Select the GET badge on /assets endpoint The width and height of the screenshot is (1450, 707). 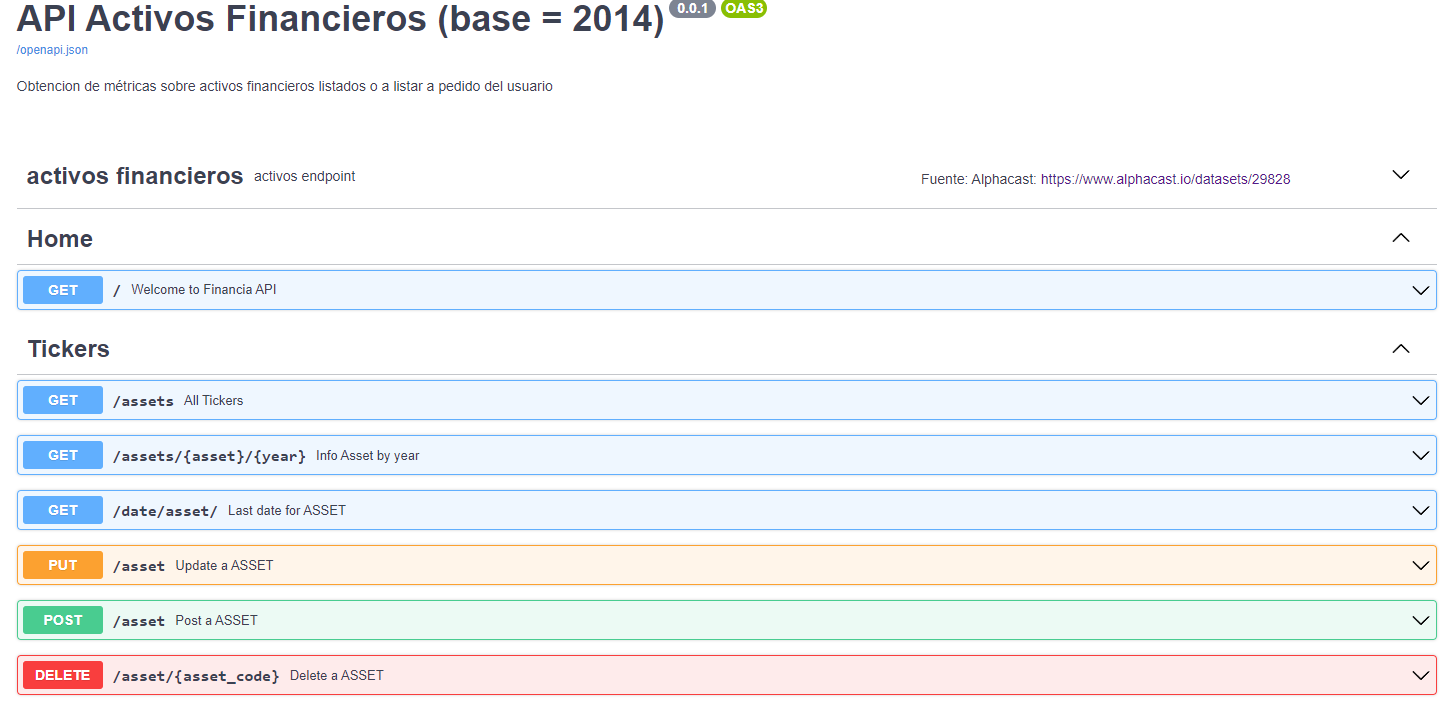coord(62,400)
